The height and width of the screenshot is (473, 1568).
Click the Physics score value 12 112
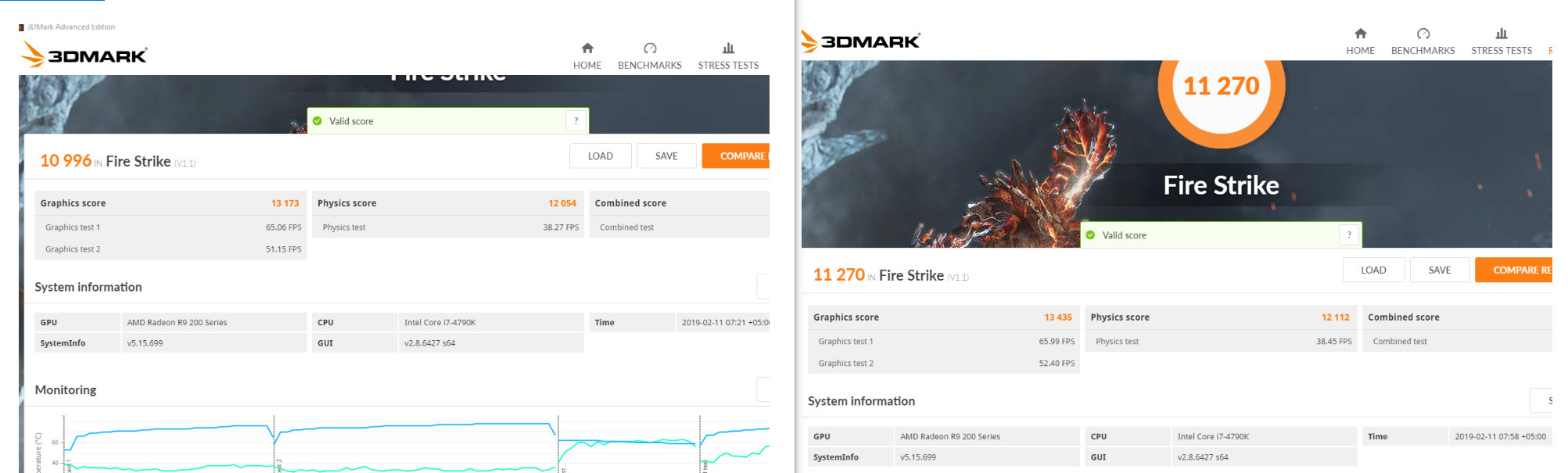tap(1336, 317)
